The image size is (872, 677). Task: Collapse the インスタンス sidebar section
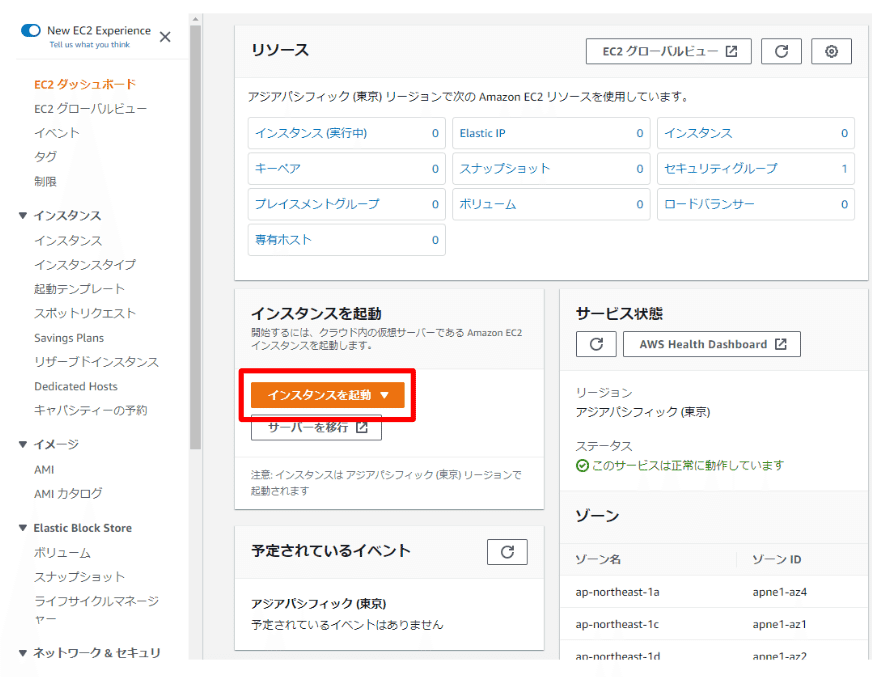point(23,215)
